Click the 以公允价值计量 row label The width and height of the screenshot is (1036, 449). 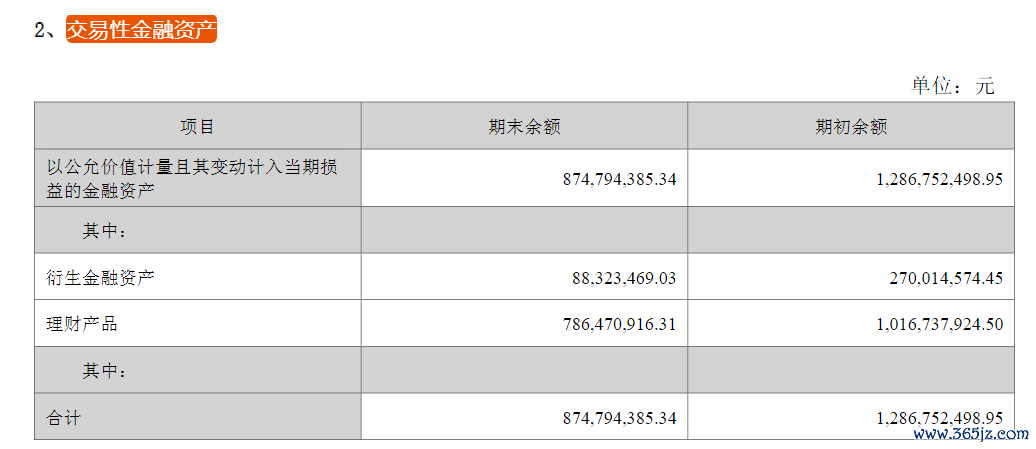click(192, 178)
